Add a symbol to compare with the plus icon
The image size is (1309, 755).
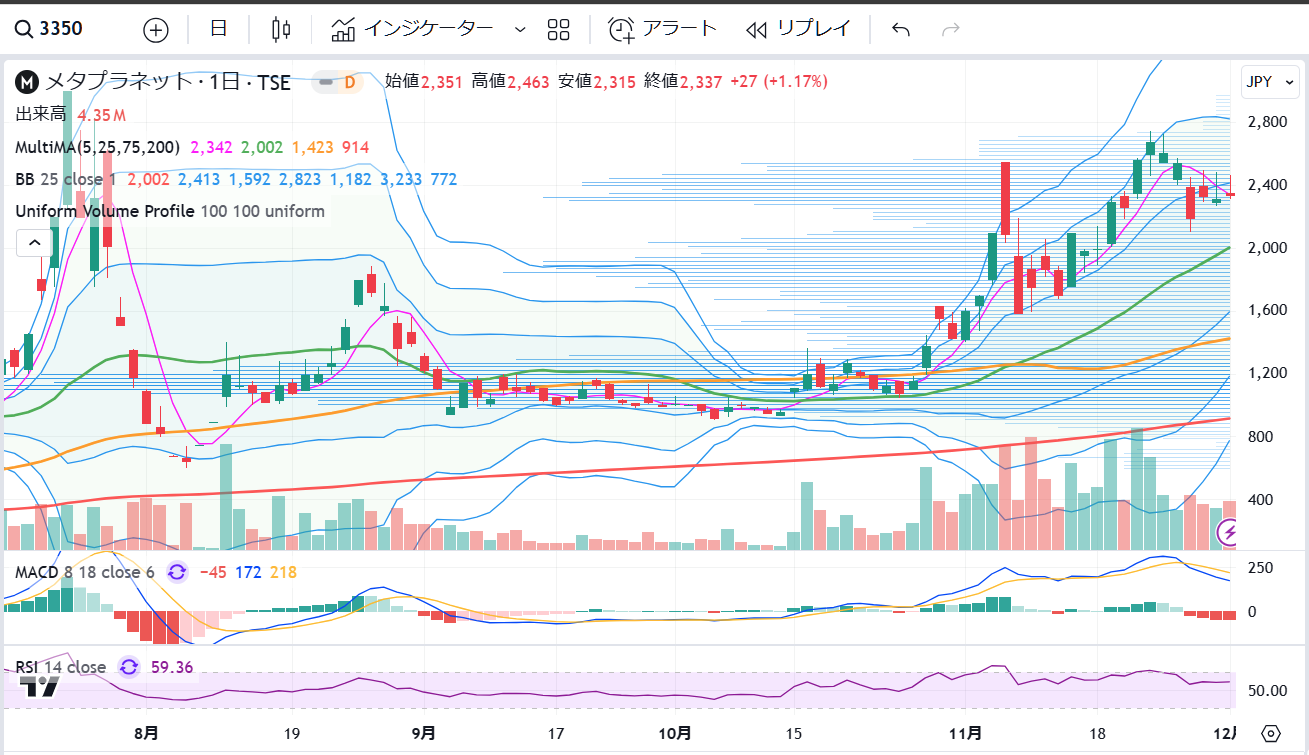[156, 29]
